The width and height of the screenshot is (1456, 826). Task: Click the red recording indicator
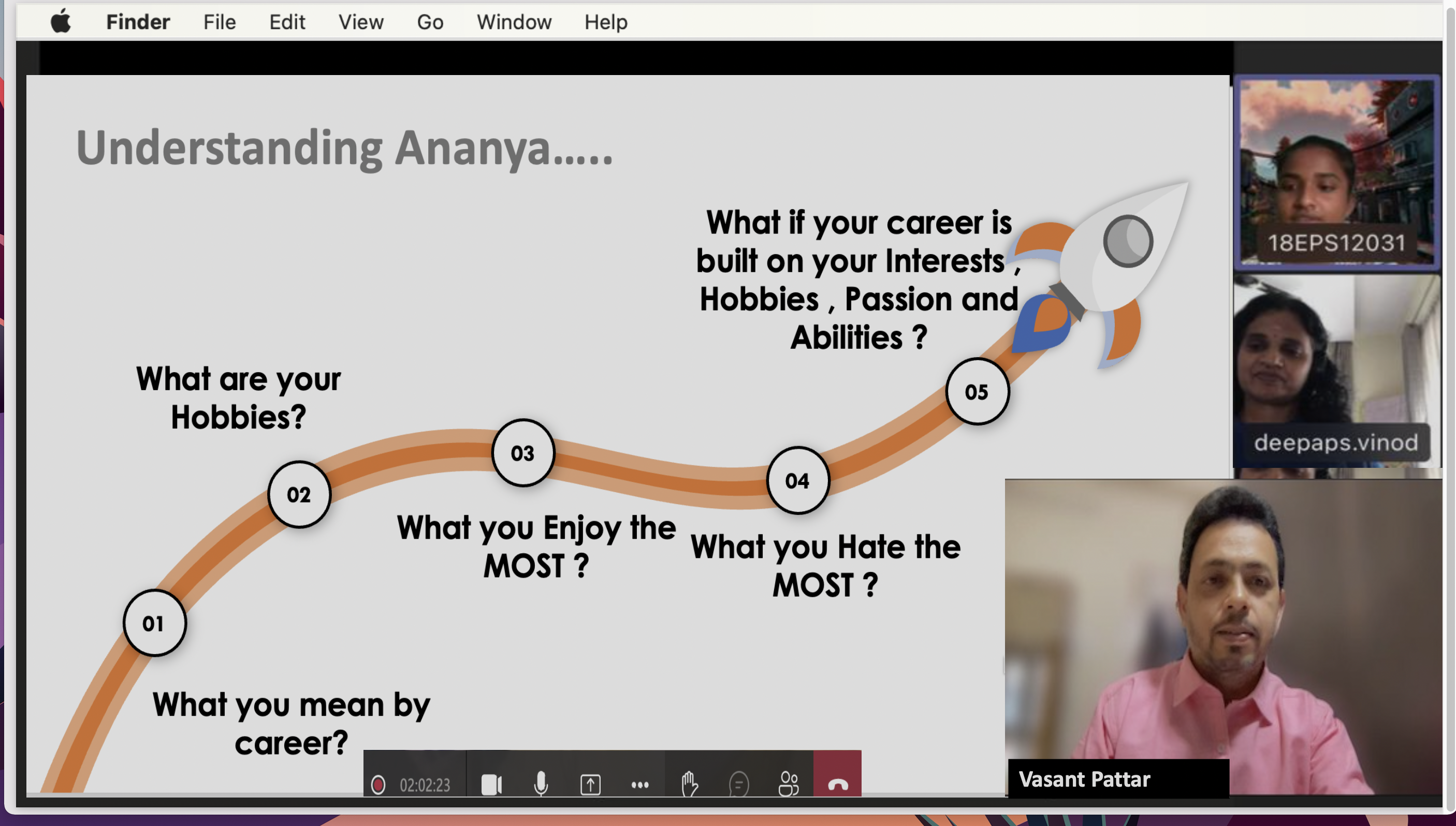point(378,785)
